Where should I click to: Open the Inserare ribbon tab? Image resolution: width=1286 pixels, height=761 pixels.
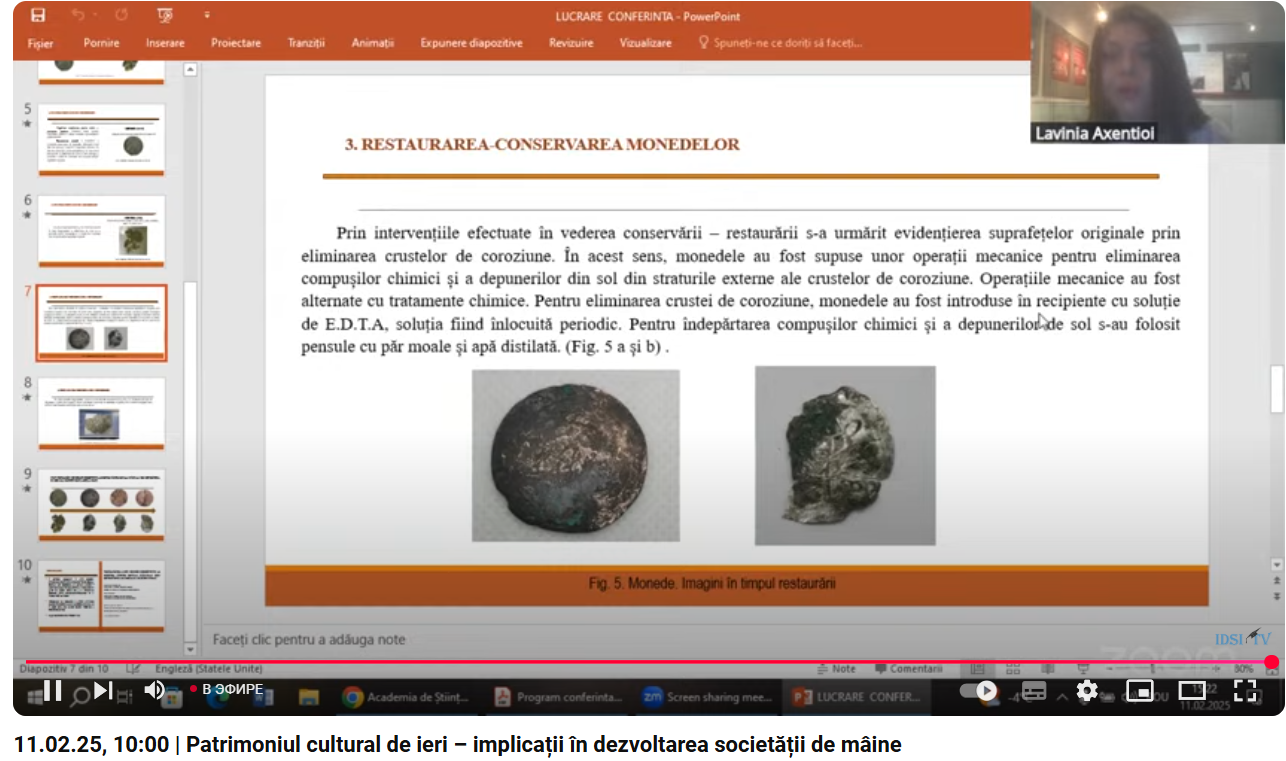click(165, 43)
